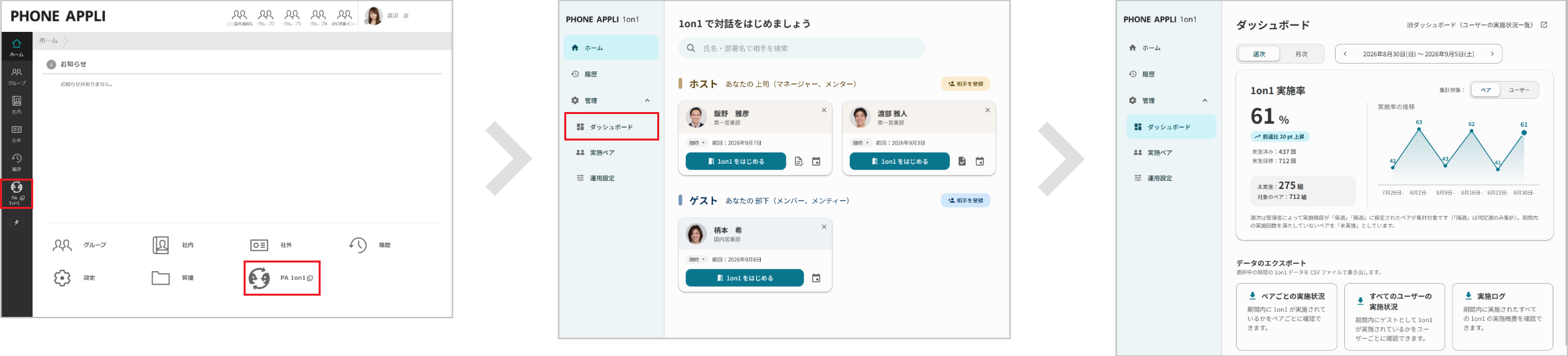This screenshot has height=356, width=1568.
Task: Select ダッシュボード in the 1on1 home screen sidebar
Action: pos(611,127)
